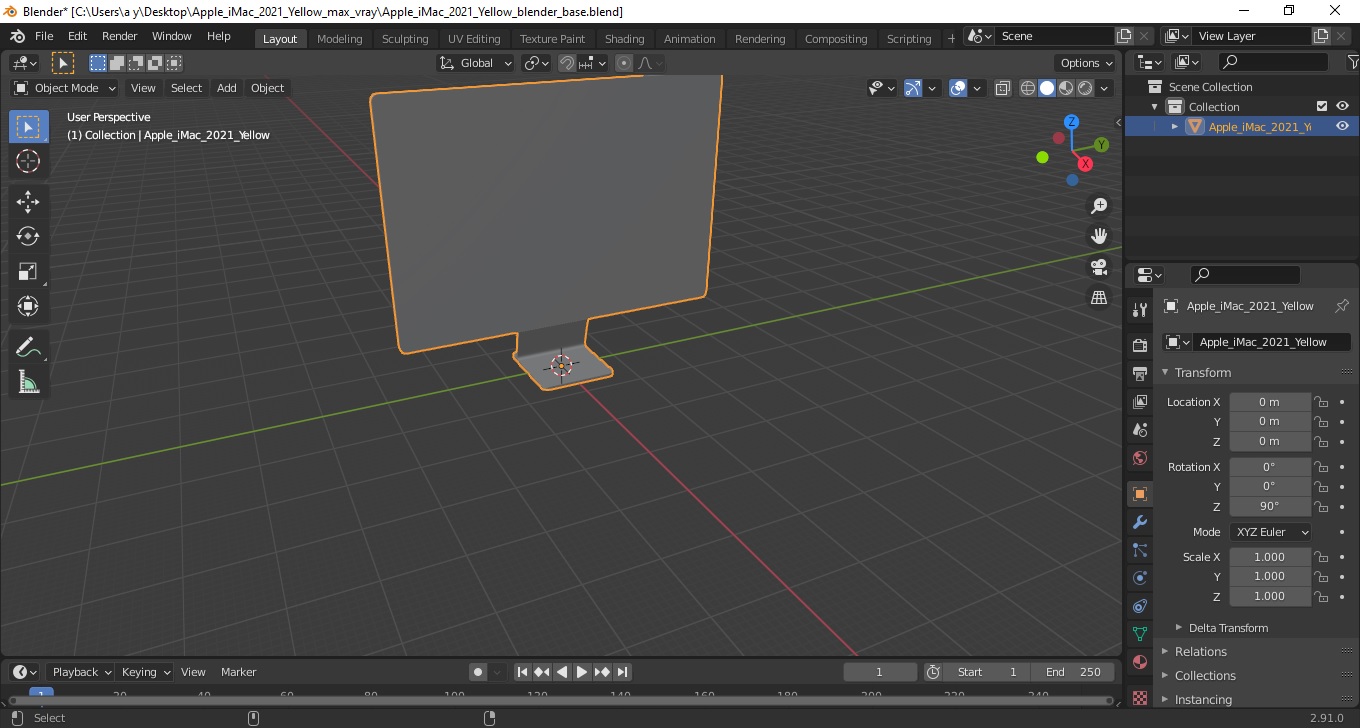
Task: Open Modifier properties wrench tab
Action: click(x=1140, y=522)
